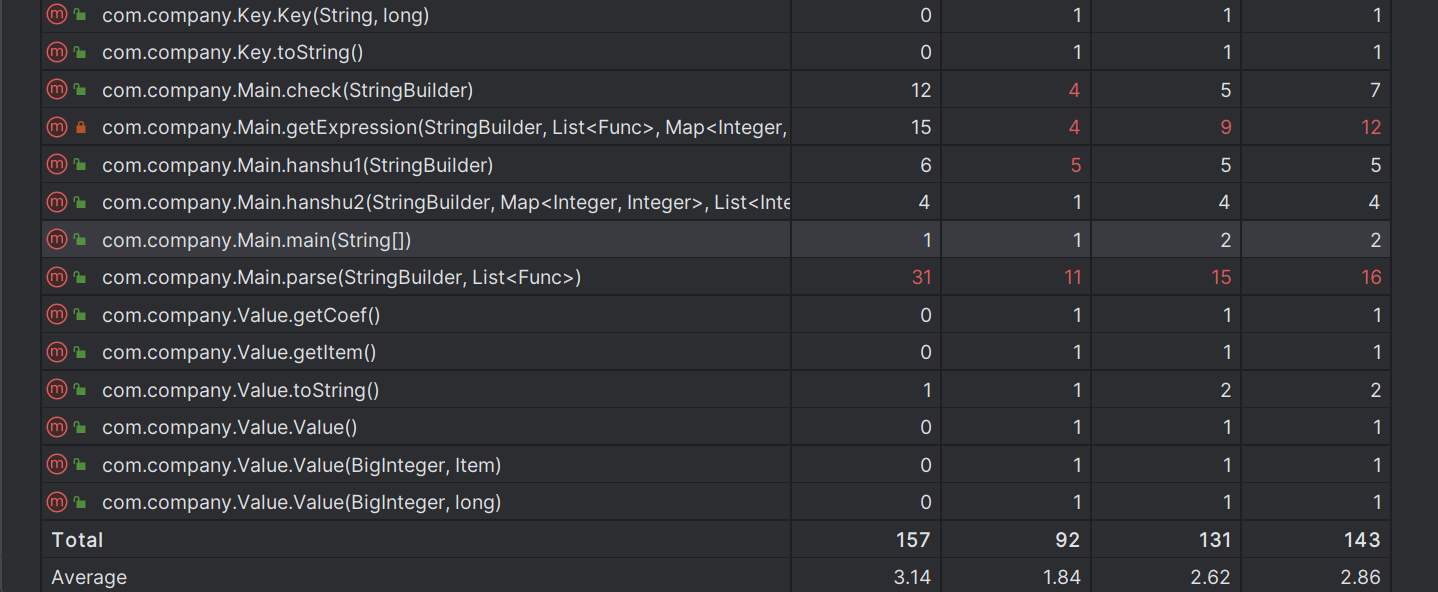Click the method icon for Value.Value(BigInteger, long)

click(x=57, y=502)
